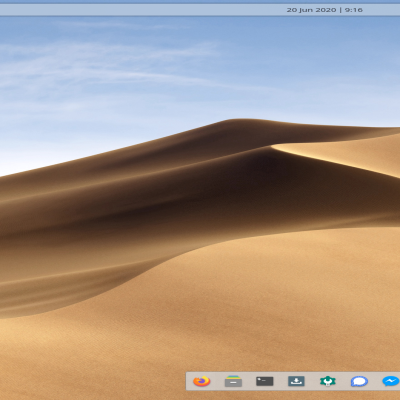Click the grey archive drawer icon

coord(233,381)
